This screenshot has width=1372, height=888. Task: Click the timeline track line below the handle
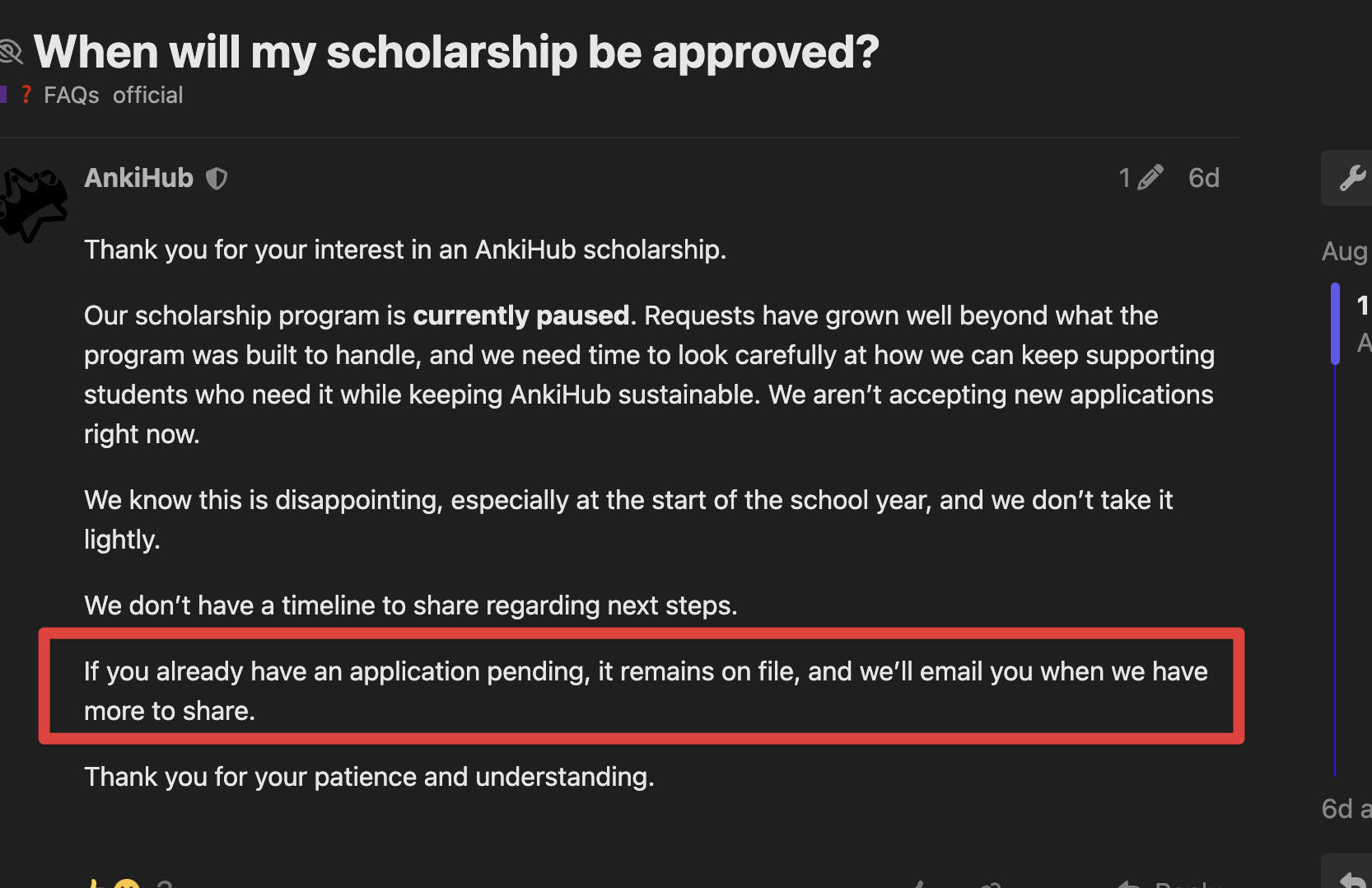[1335, 570]
